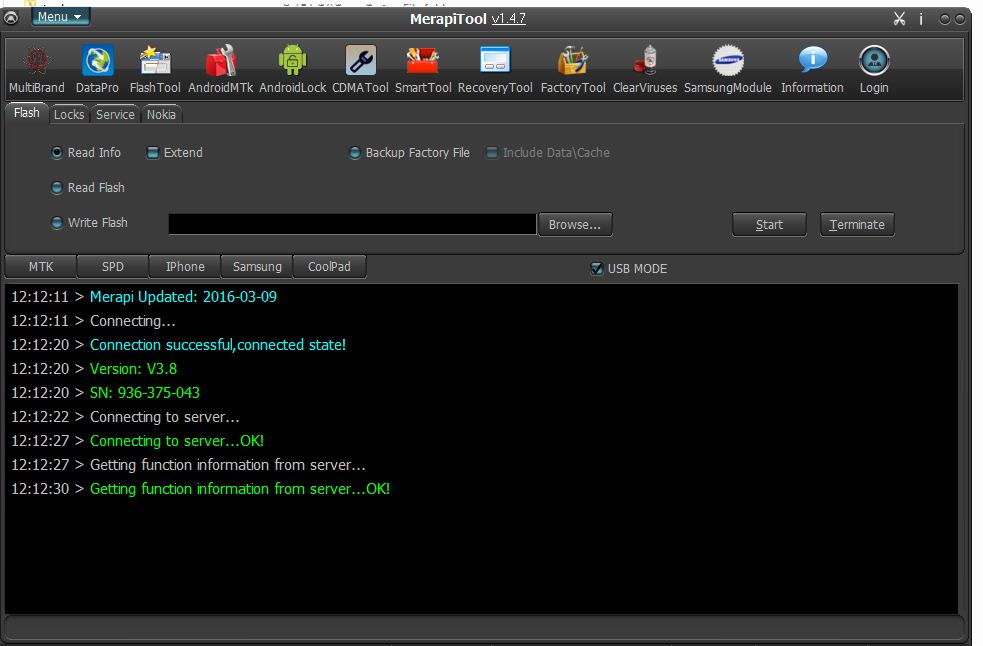The image size is (983, 646).
Task: Click 'Connecting to server...OK!' log line
Action: tap(177, 441)
